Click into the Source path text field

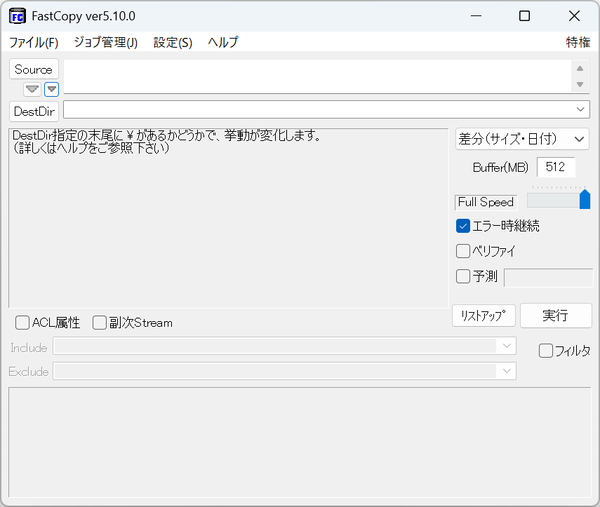pyautogui.click(x=318, y=76)
